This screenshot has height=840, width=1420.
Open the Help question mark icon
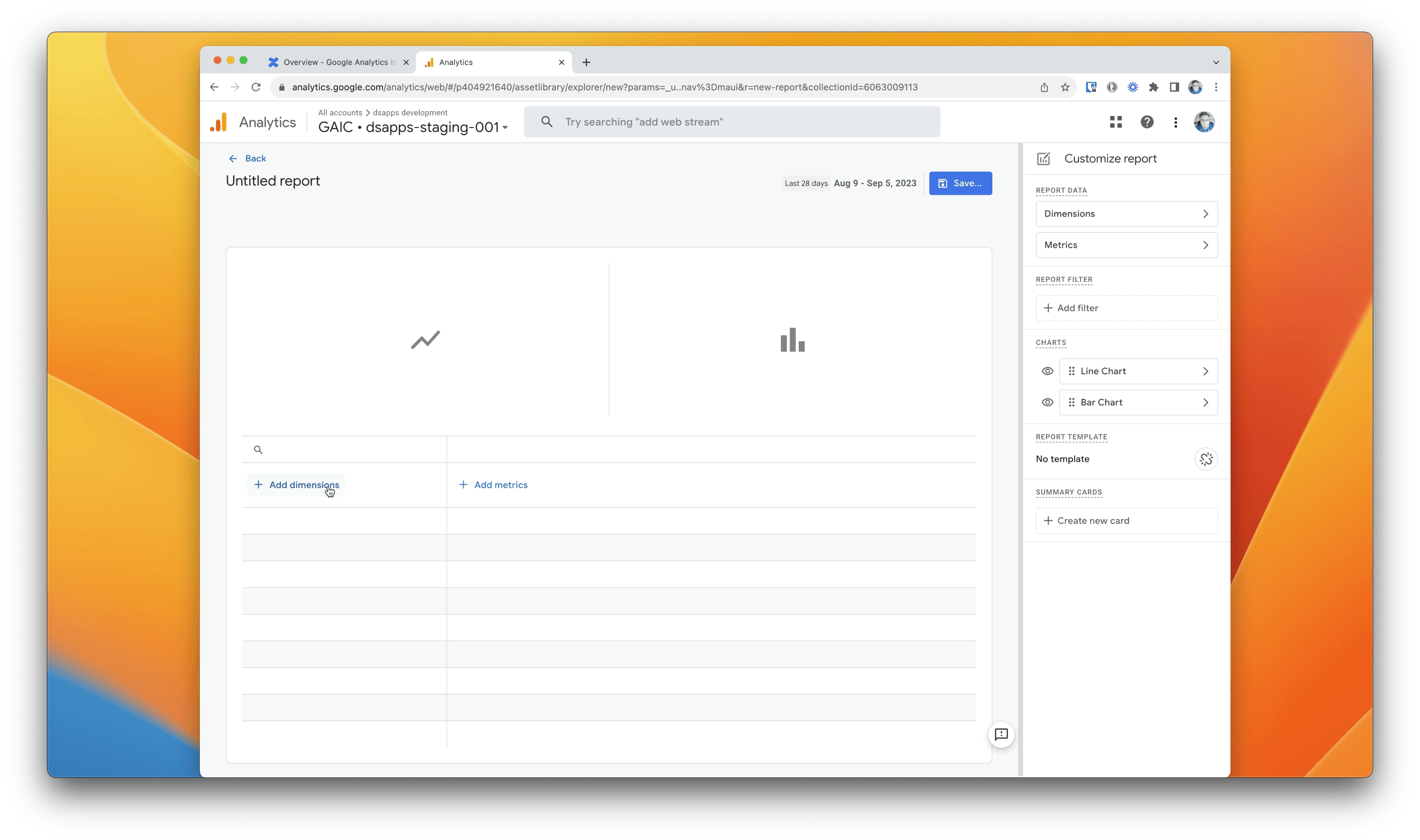[x=1147, y=122]
